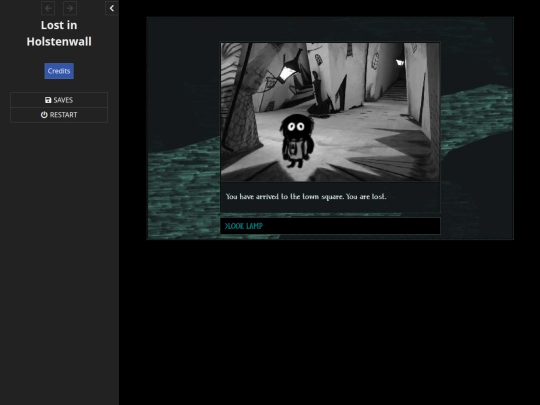
Task: Collapse the sidebar with the chevron
Action: point(112,8)
